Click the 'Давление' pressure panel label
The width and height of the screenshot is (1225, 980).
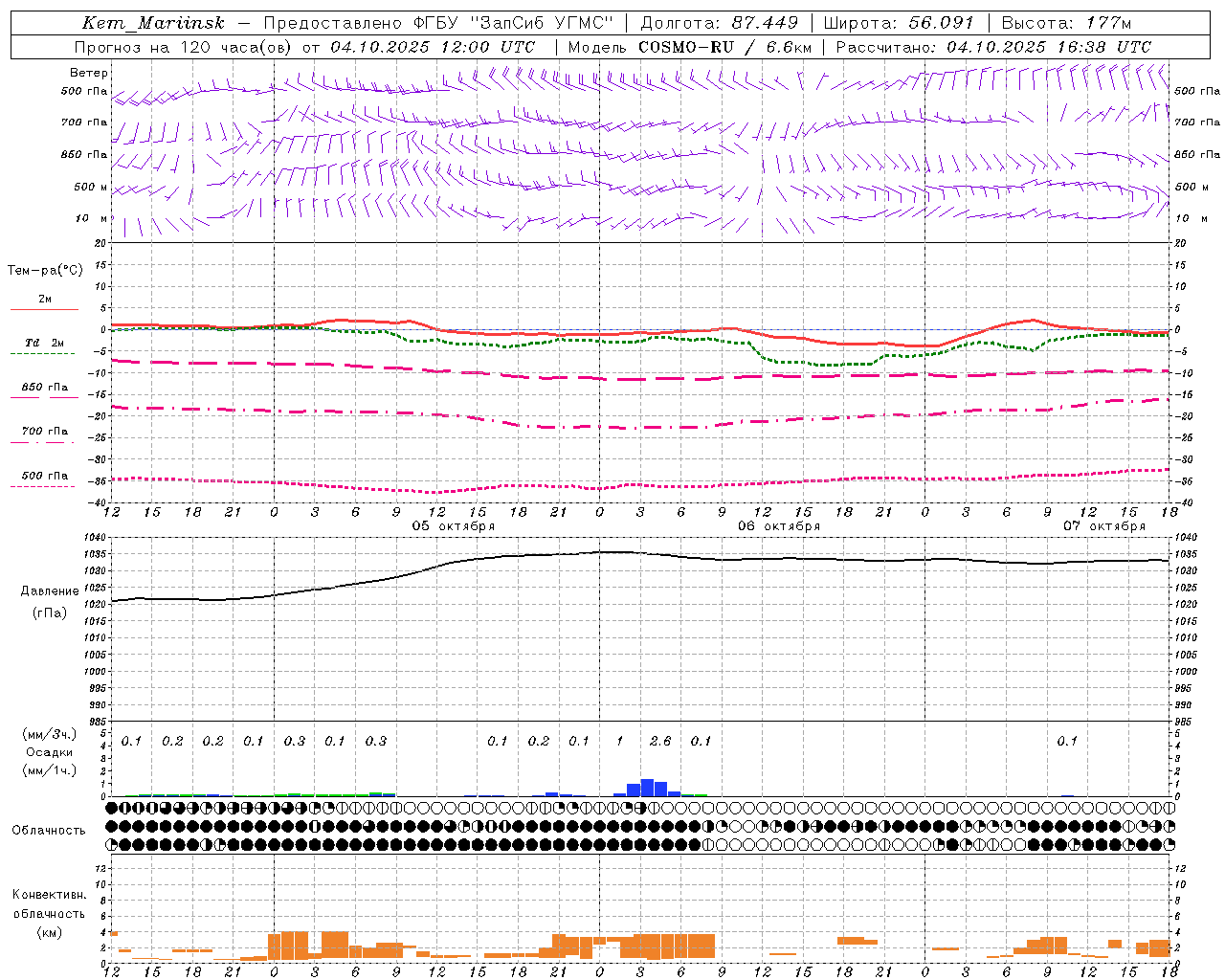coord(50,591)
